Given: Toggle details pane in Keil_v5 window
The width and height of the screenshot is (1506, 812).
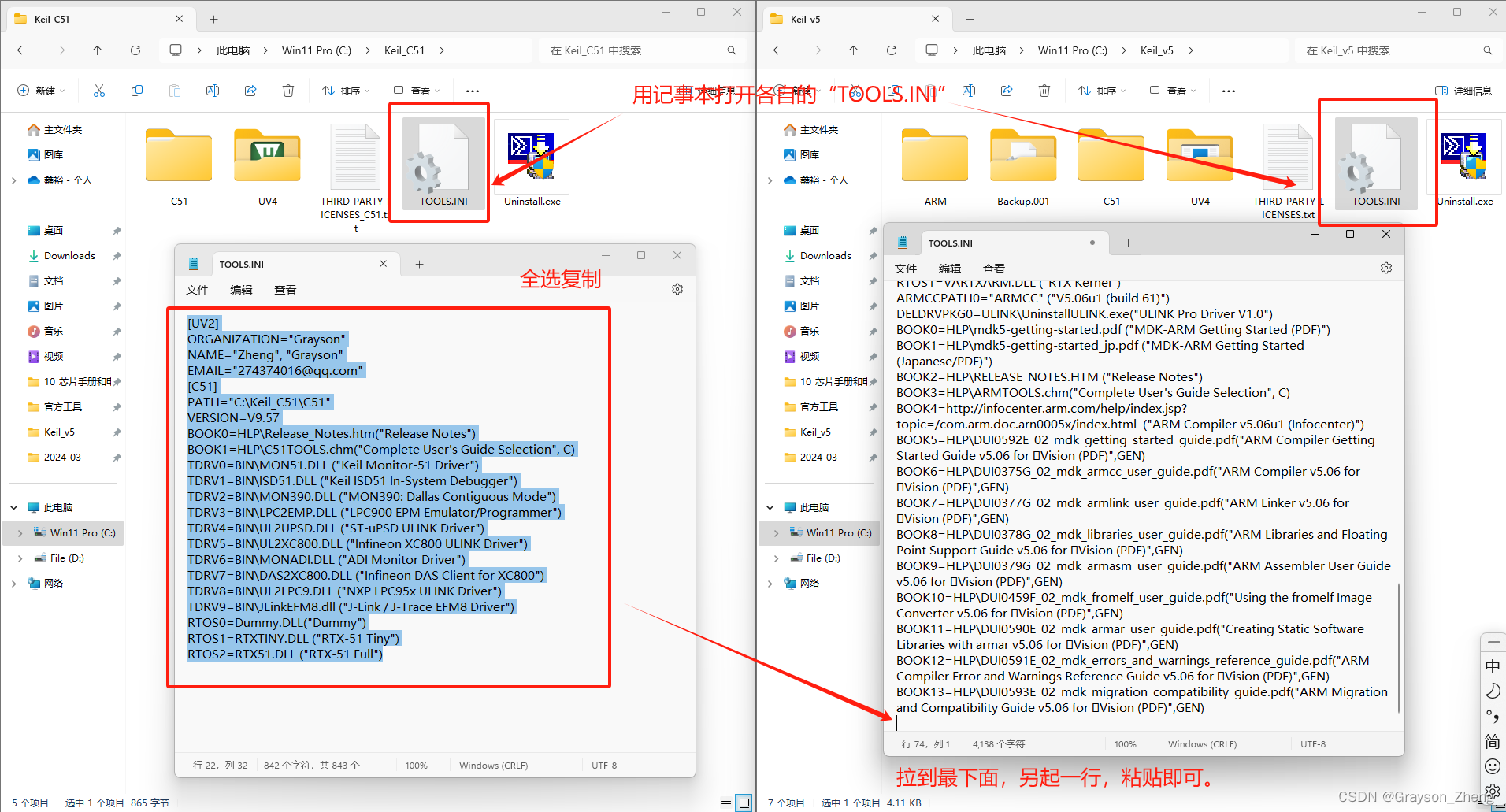Looking at the screenshot, I should point(1463,91).
